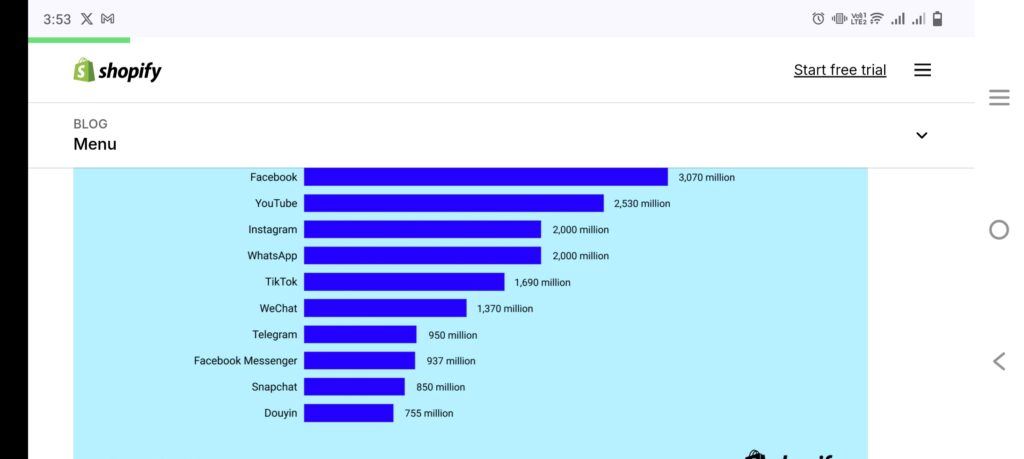Tap the Android back arrow button

(999, 361)
